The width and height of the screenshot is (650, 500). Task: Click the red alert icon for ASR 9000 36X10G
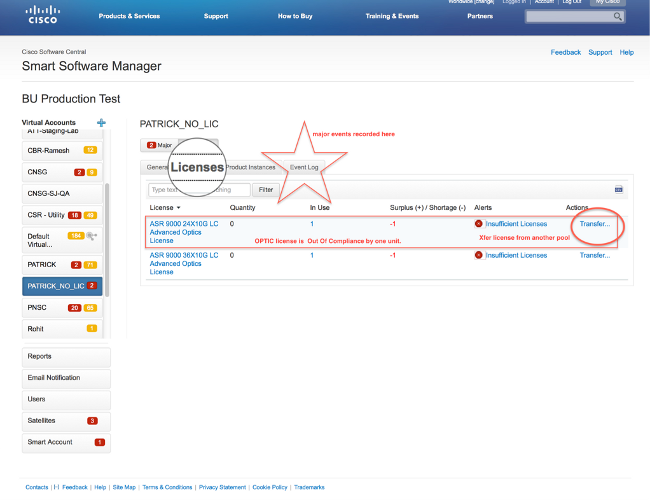pos(479,255)
